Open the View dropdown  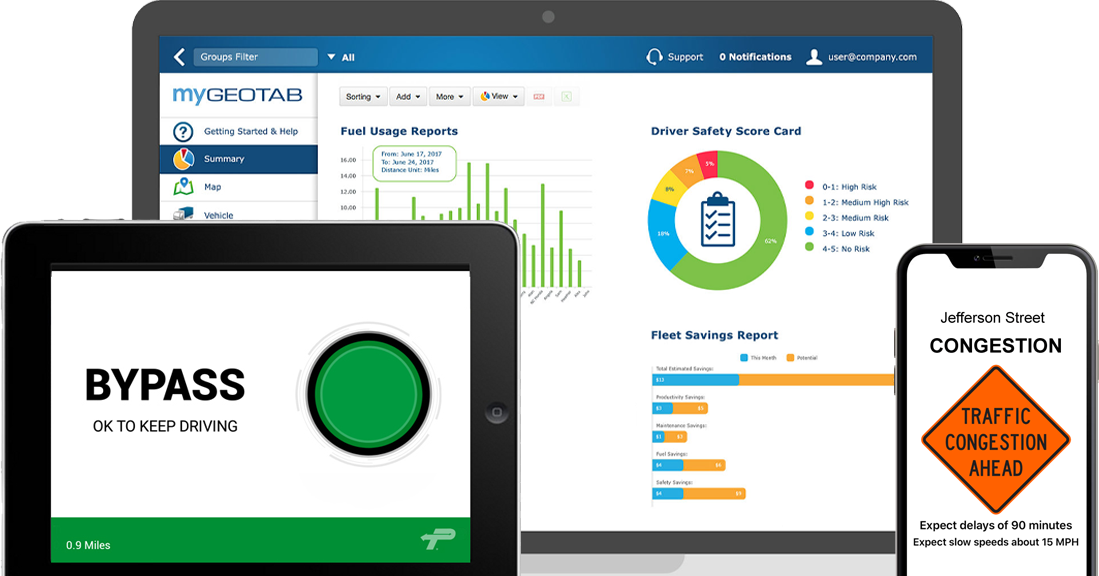point(498,96)
